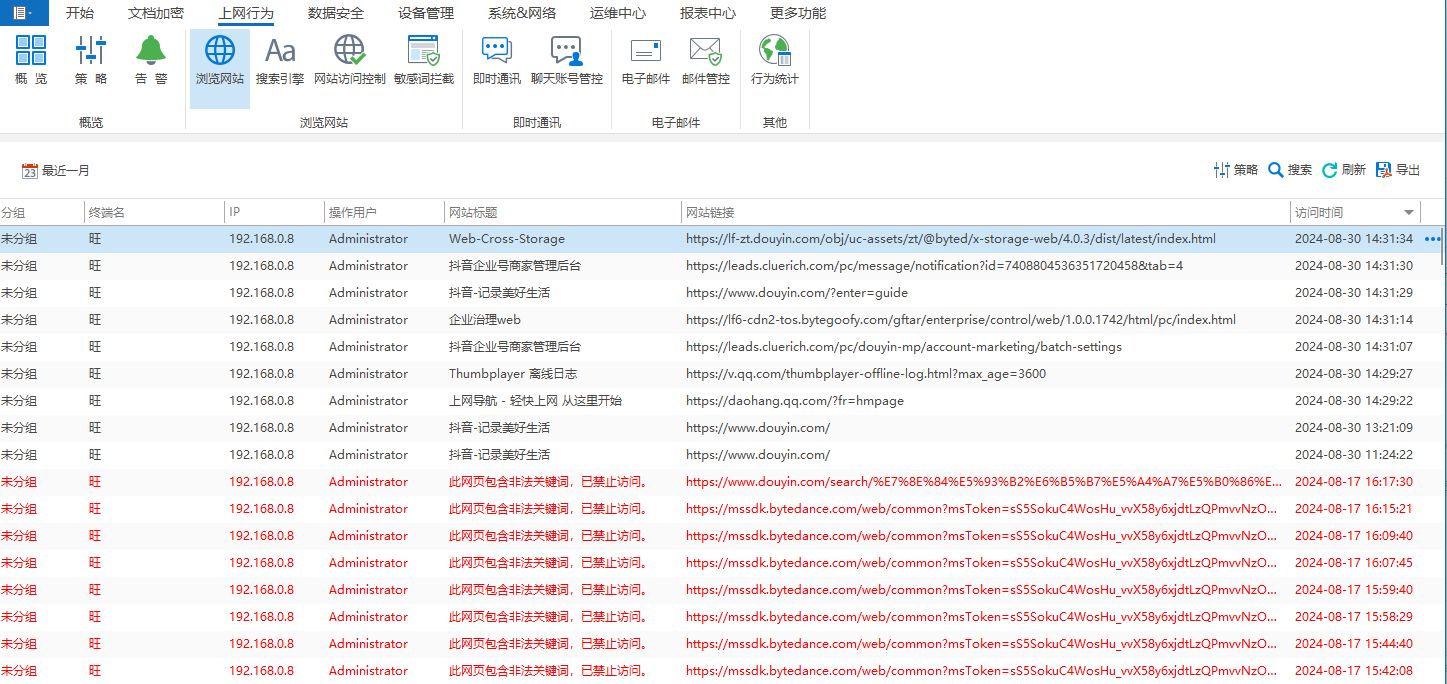Click the three-dots more icon on first row
The width and height of the screenshot is (1447, 684).
click(x=1432, y=239)
